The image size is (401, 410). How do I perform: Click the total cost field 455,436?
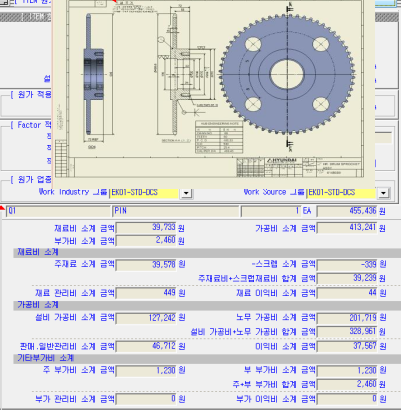(x=347, y=211)
